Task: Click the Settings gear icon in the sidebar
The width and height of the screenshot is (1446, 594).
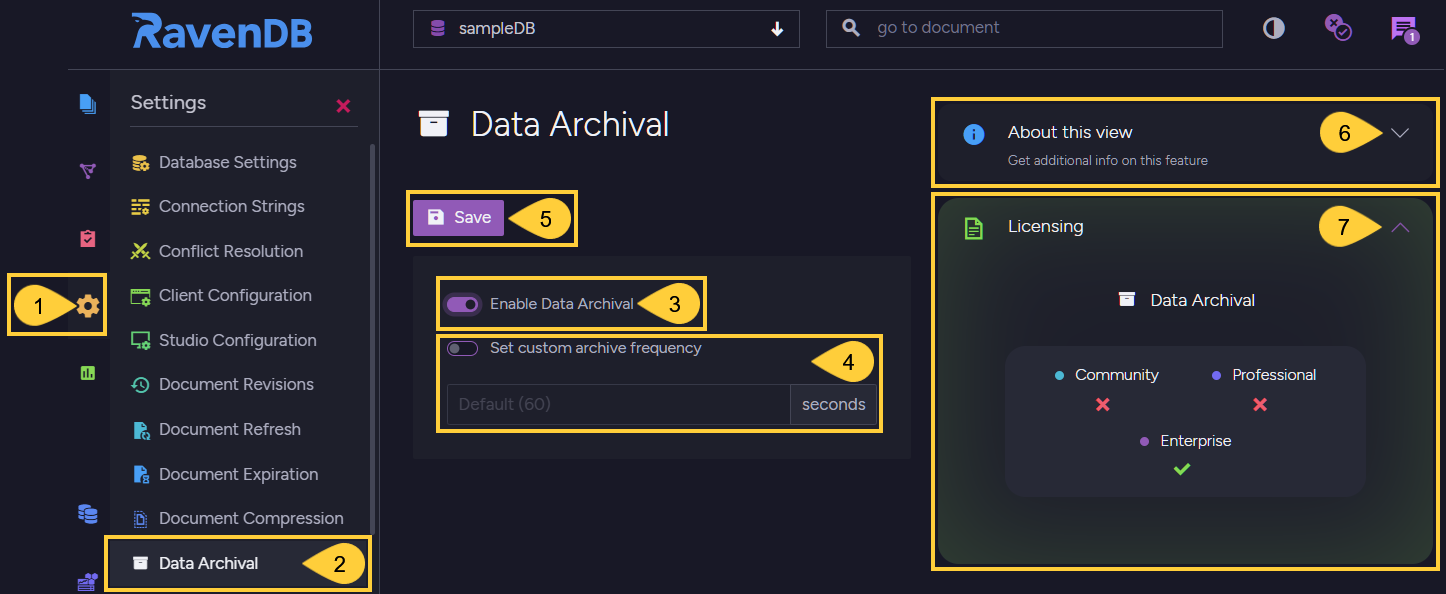Action: (x=88, y=305)
